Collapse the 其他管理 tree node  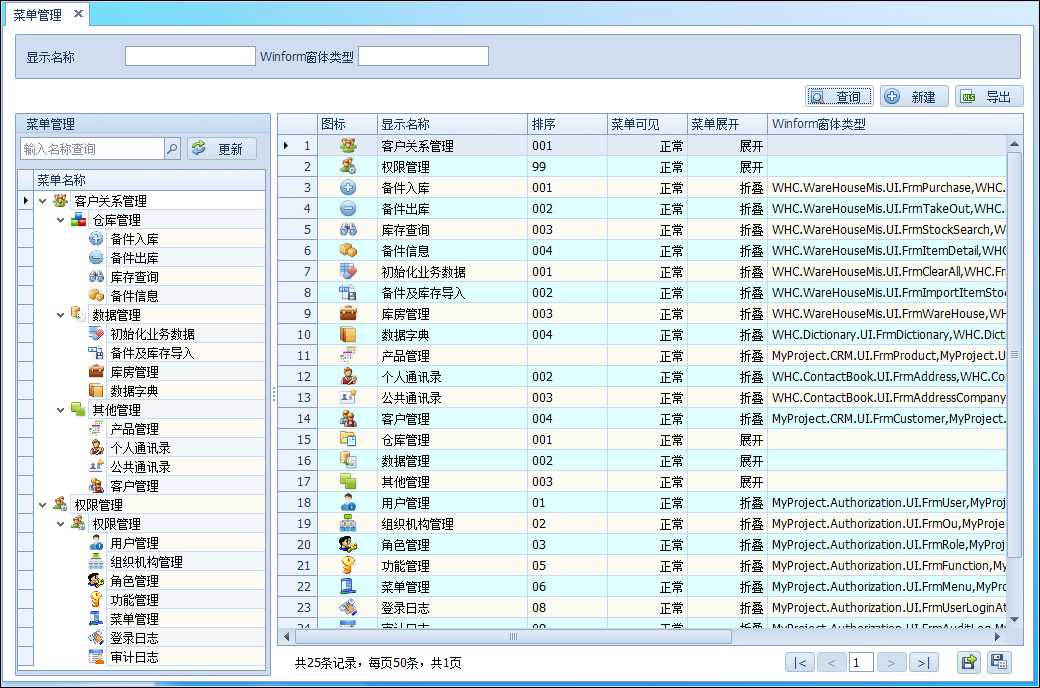tap(60, 410)
